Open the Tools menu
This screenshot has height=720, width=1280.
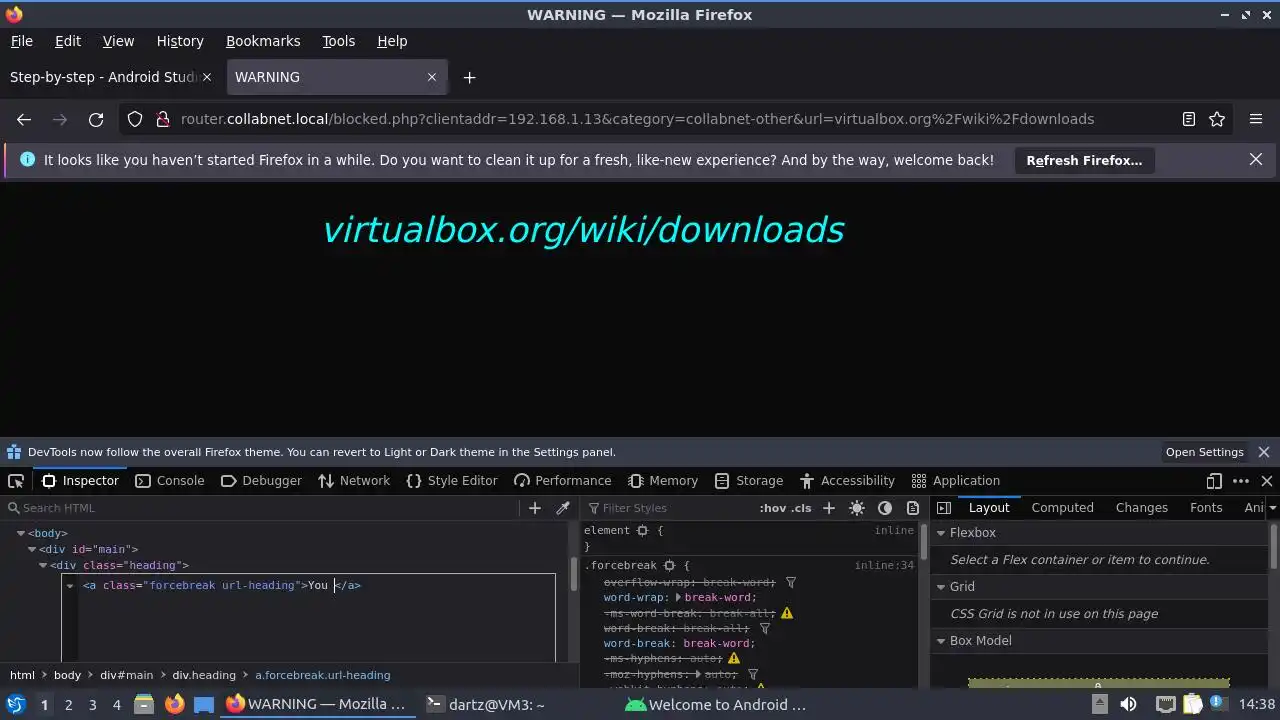[338, 41]
